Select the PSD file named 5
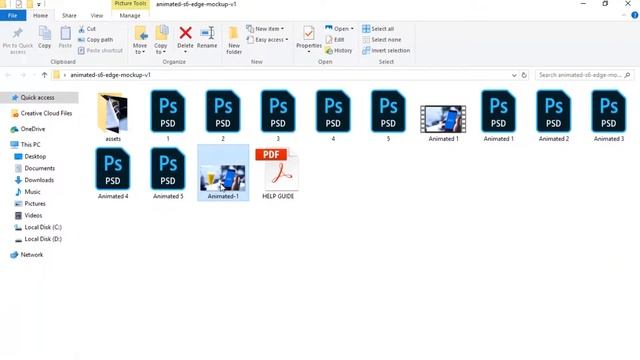Viewport: 640px width, 360px height. point(388,116)
